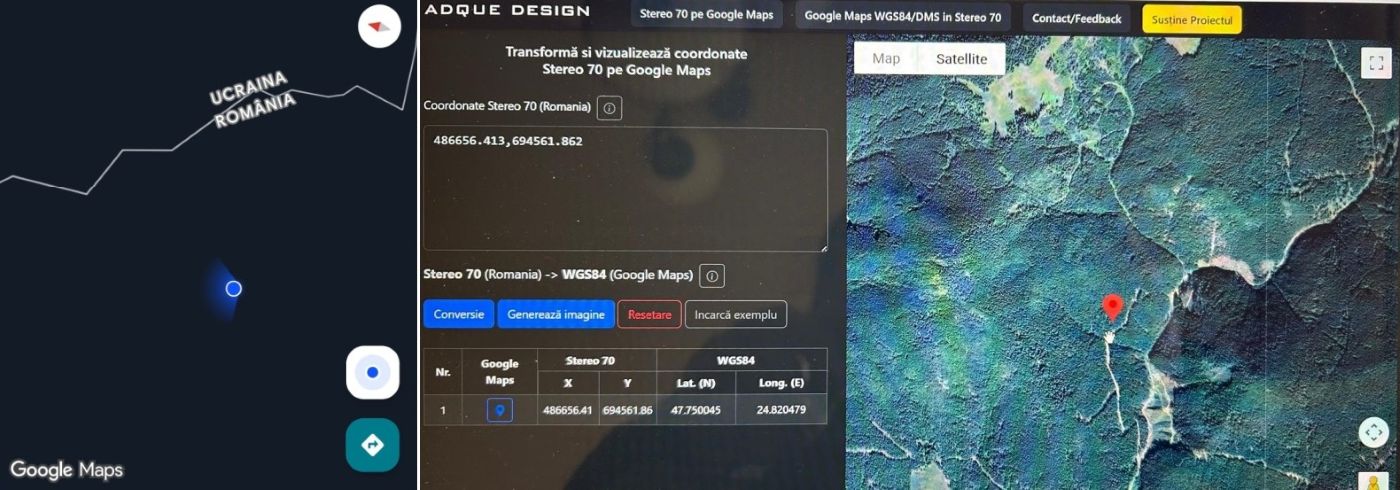Click the red location marker on the map
This screenshot has width=1400, height=490.
click(1111, 306)
